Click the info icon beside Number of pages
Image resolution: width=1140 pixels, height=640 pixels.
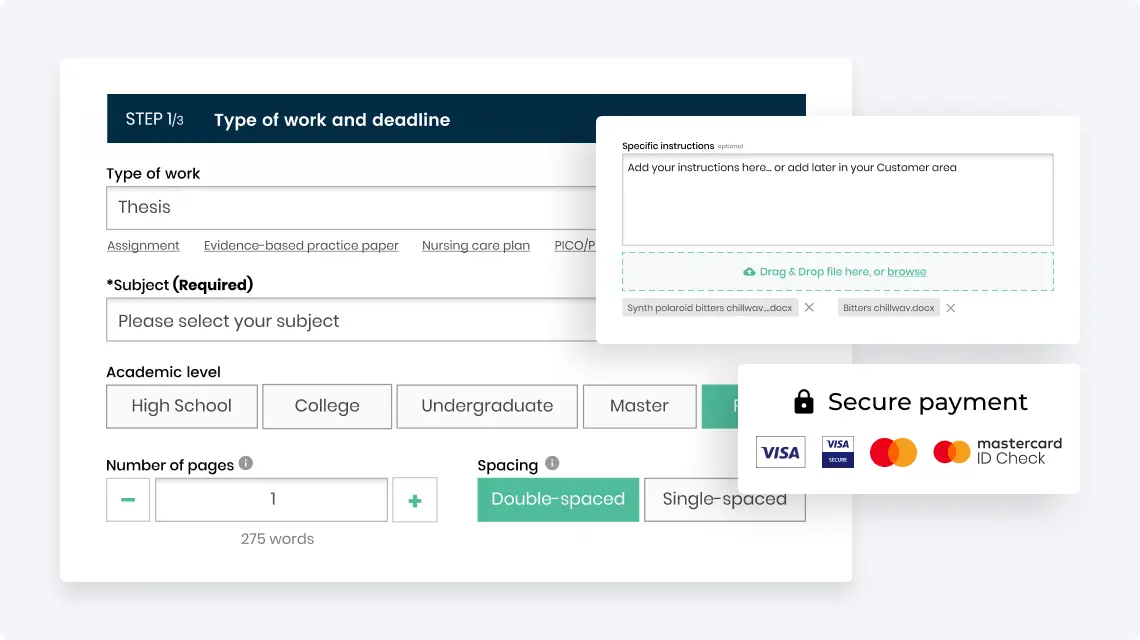246,463
